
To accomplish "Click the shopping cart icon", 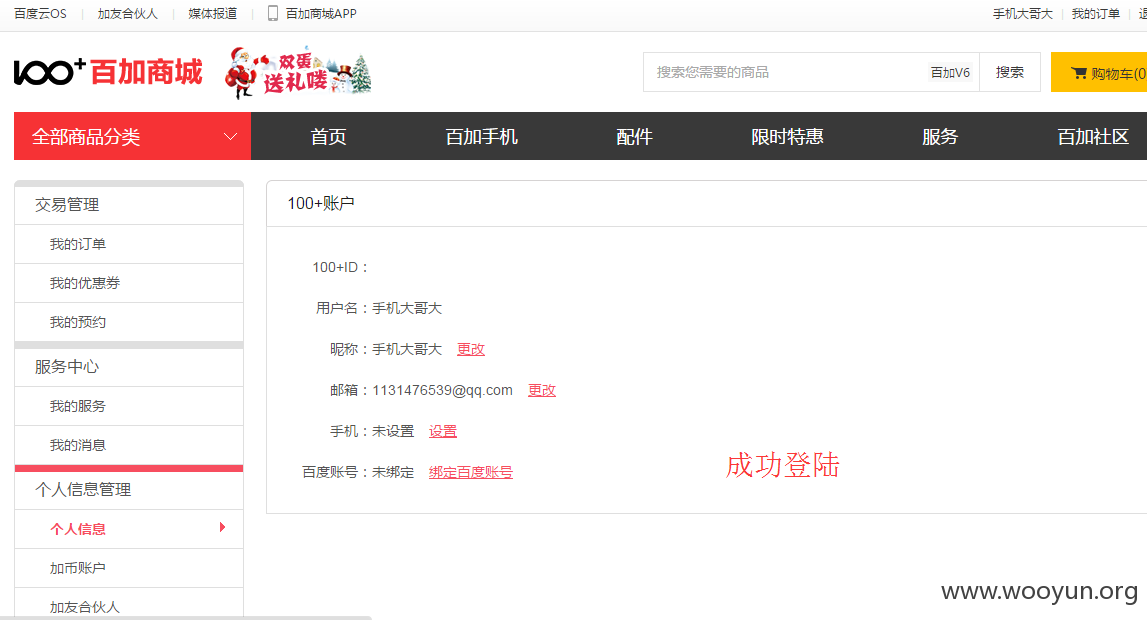I will point(1079,73).
